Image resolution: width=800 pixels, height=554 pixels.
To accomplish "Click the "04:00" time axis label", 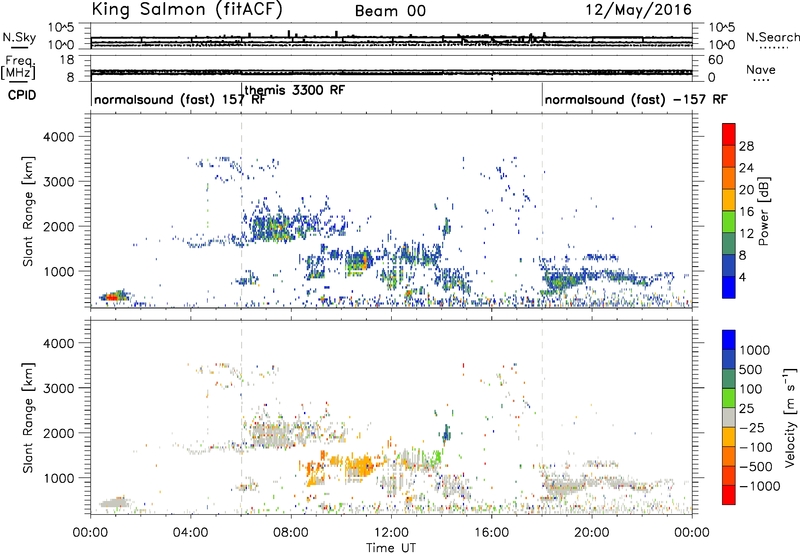I will click(191, 533).
